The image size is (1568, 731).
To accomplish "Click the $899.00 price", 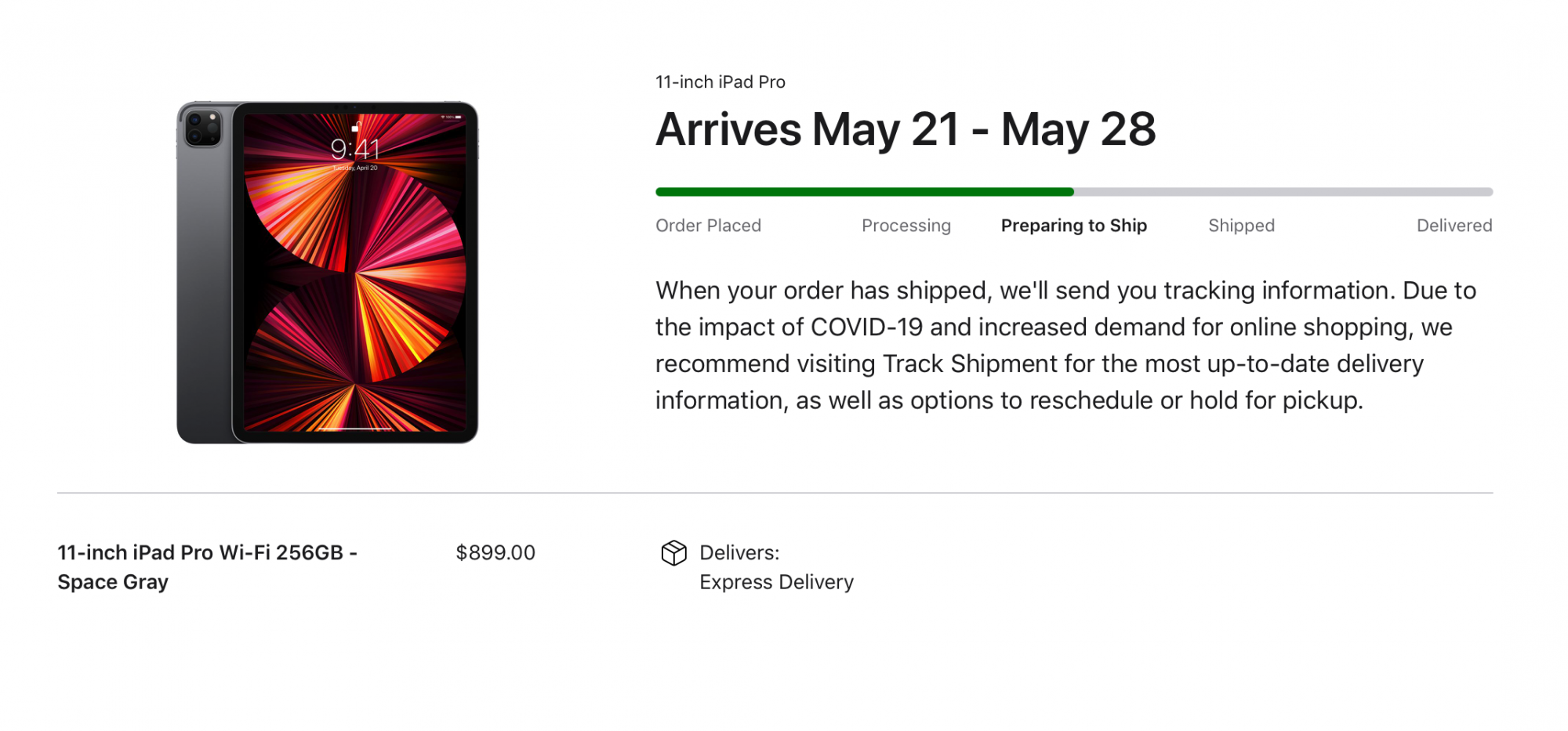I will click(x=495, y=552).
